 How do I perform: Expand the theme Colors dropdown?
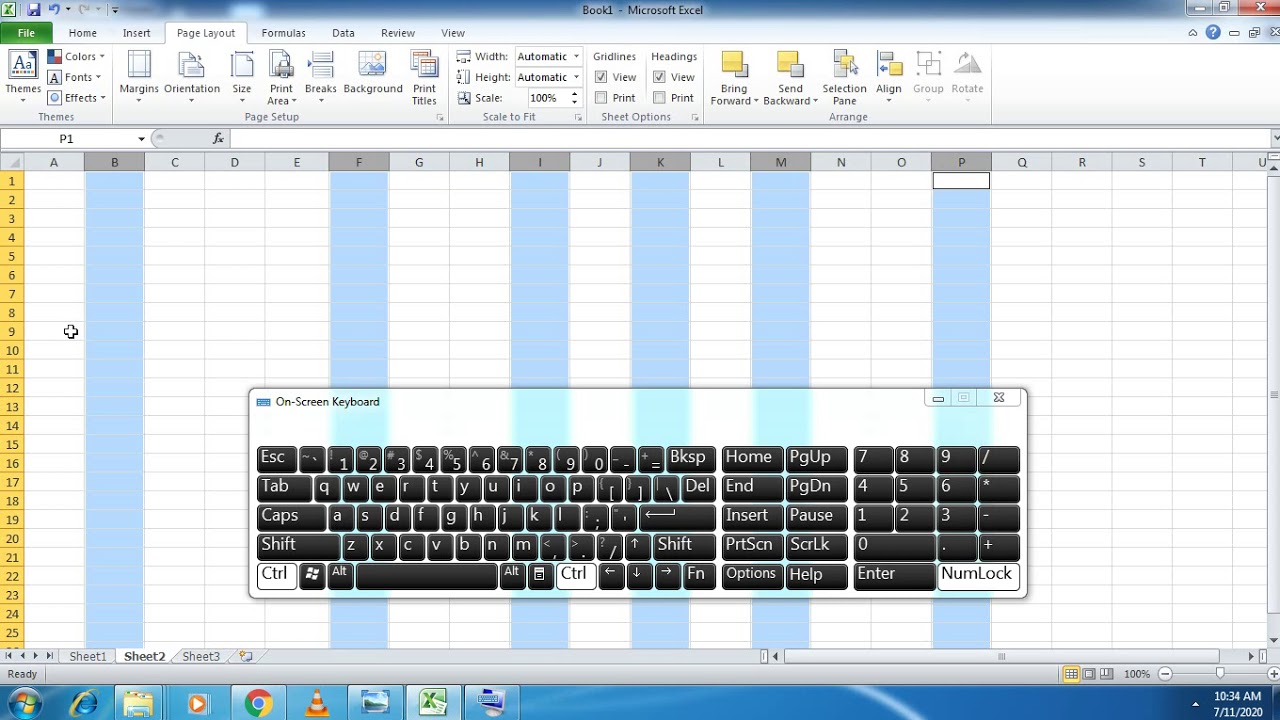(76, 57)
